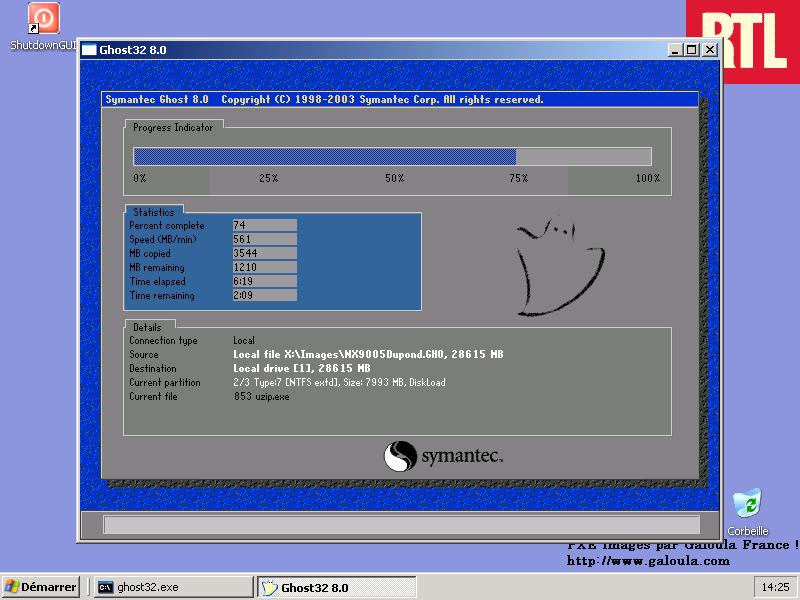Activate the Ghost32 8.0 taskbar button
The width and height of the screenshot is (800, 600).
pos(336,587)
